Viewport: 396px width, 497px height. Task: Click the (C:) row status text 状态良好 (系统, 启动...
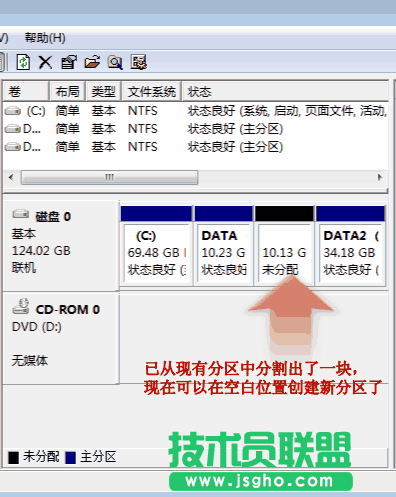[288, 111]
